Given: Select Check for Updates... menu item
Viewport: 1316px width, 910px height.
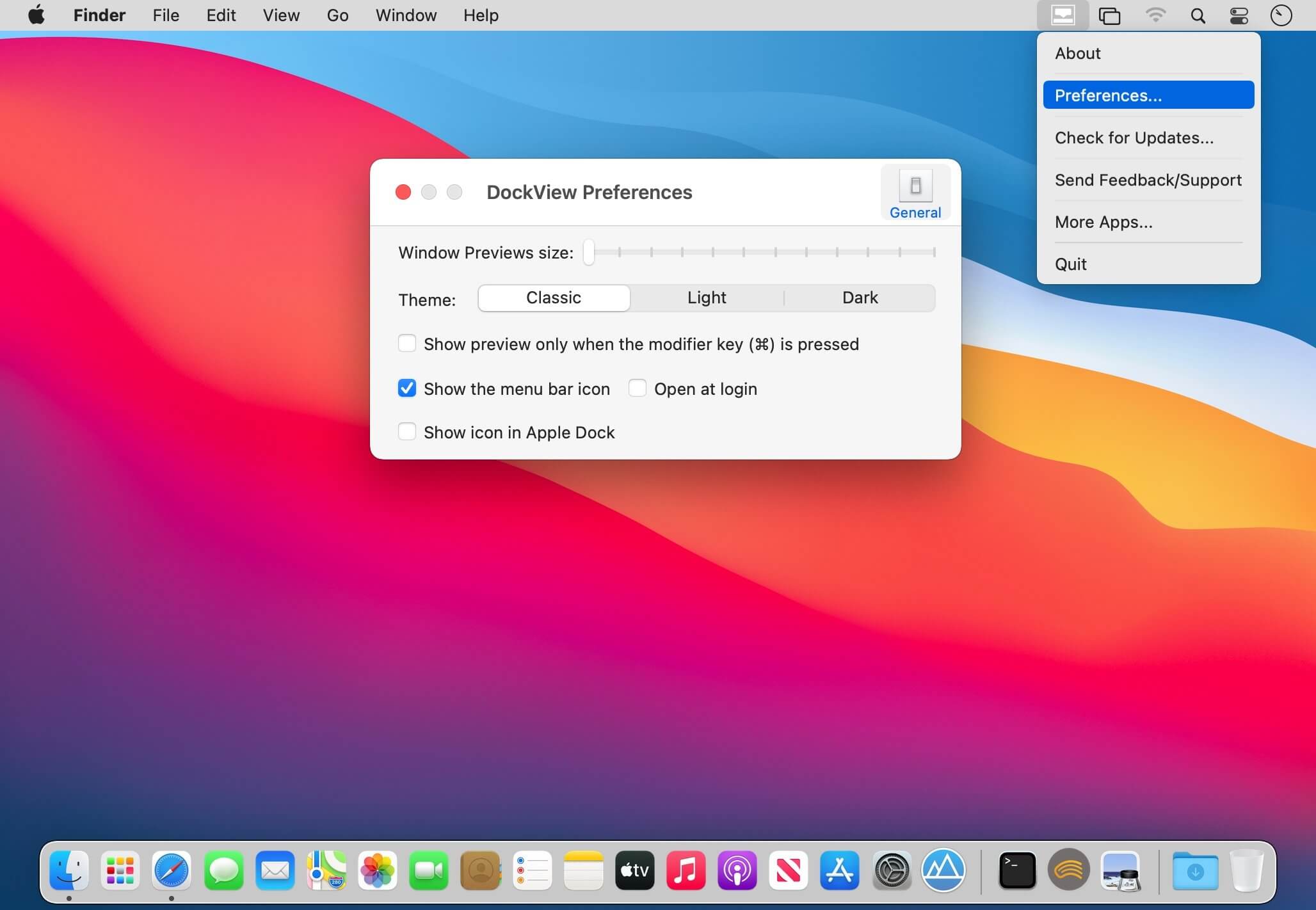Looking at the screenshot, I should click(x=1134, y=138).
